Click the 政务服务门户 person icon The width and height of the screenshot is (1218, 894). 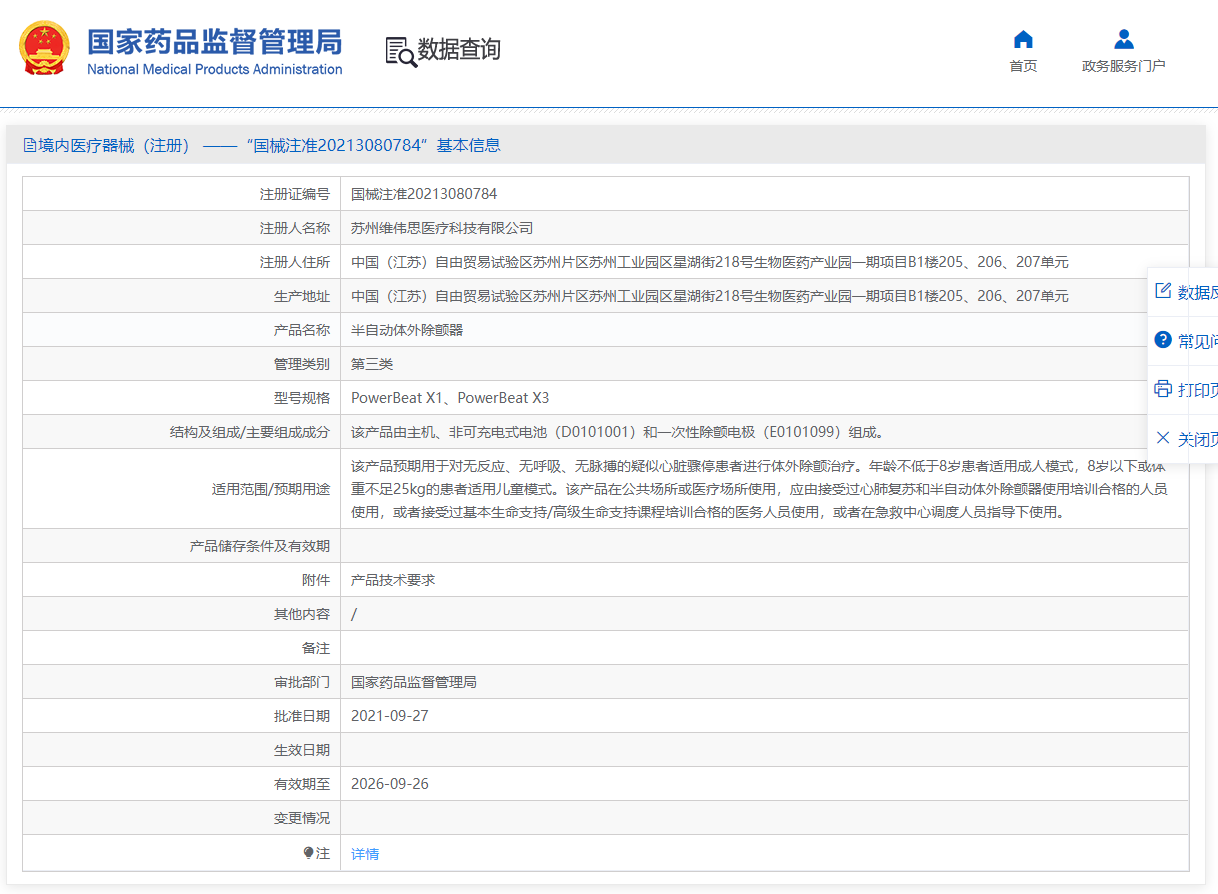pos(1124,39)
